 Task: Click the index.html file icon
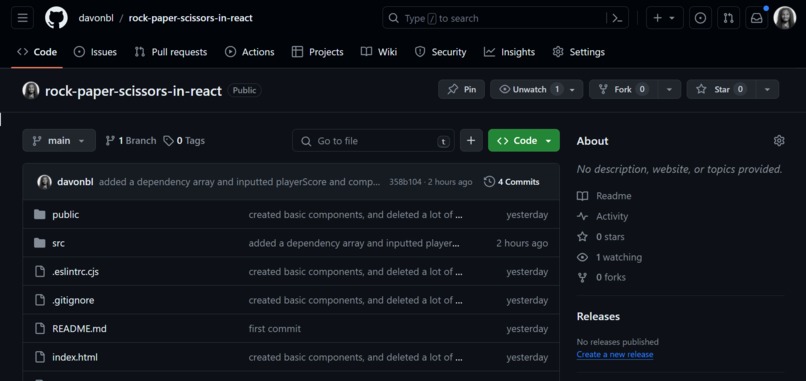40,357
